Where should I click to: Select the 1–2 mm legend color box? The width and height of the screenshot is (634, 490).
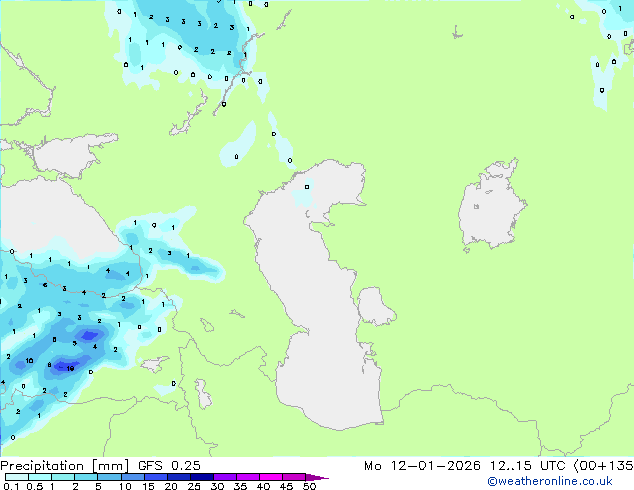(x=63, y=477)
